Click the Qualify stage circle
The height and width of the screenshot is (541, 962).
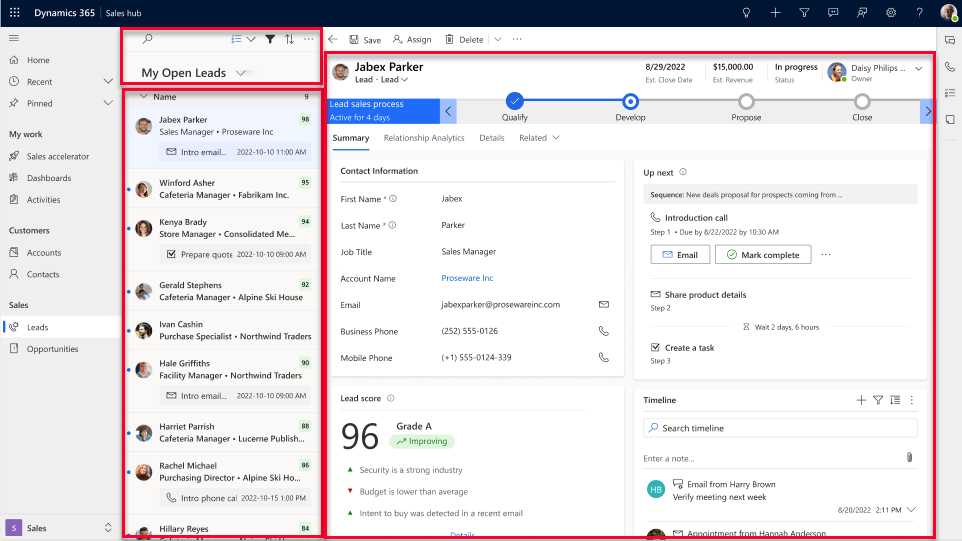514,101
